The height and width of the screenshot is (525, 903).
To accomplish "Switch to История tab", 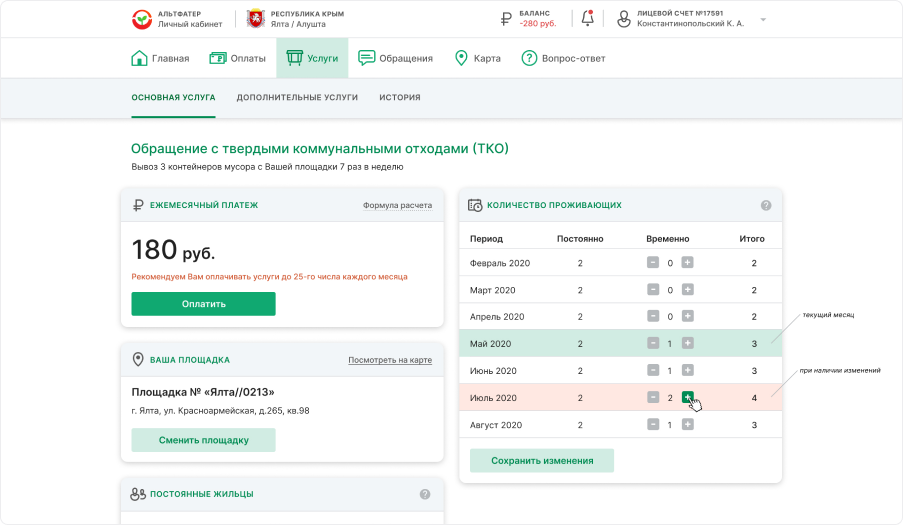I will click(x=400, y=98).
